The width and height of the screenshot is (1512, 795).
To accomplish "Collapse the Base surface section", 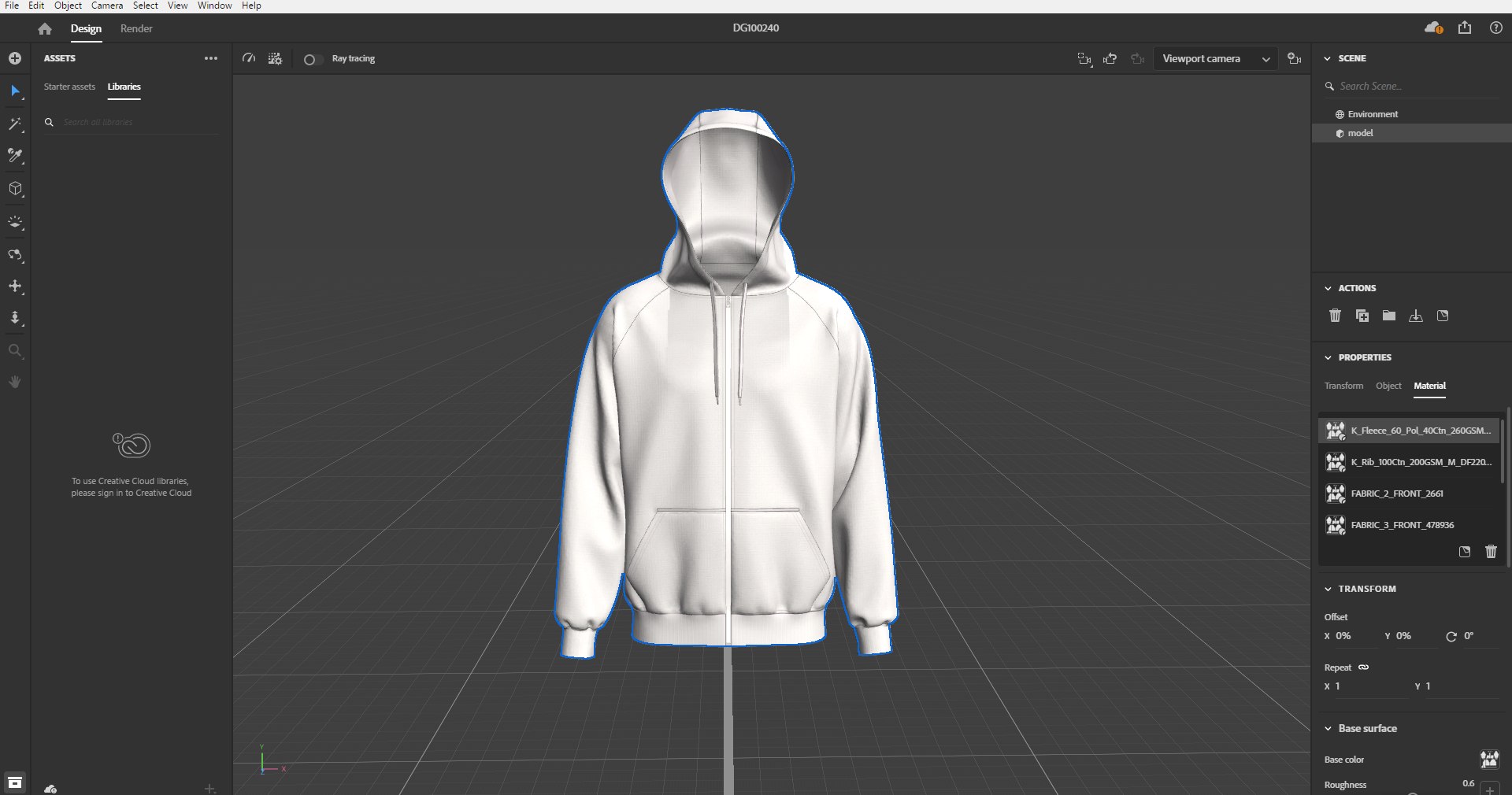I will [x=1328, y=729].
